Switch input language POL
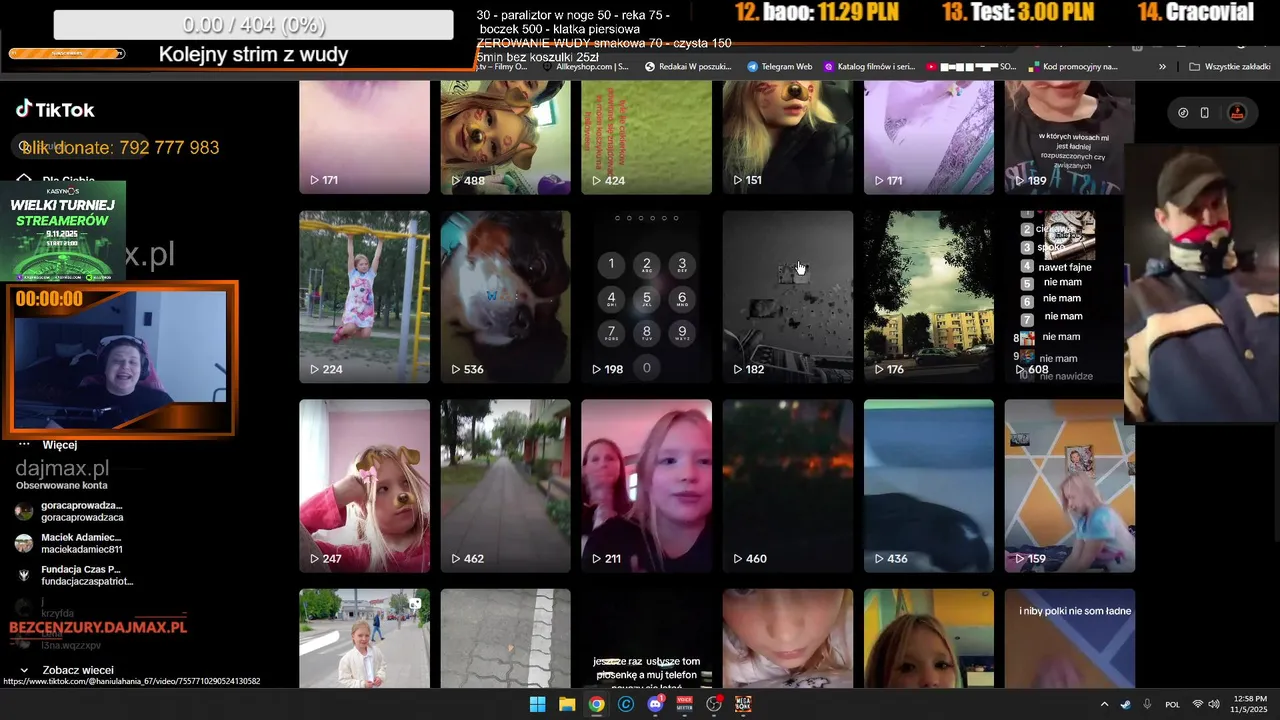Screen dimensions: 1280x720 click(1173, 704)
